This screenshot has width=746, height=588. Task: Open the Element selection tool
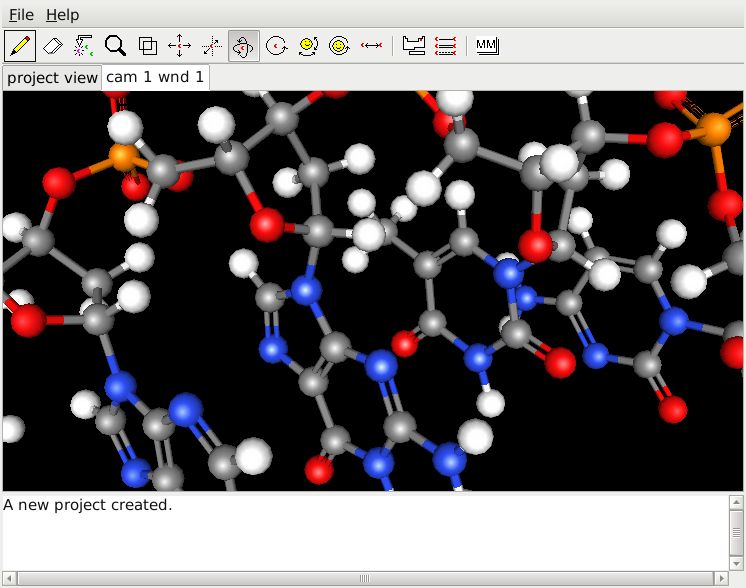tap(413, 46)
